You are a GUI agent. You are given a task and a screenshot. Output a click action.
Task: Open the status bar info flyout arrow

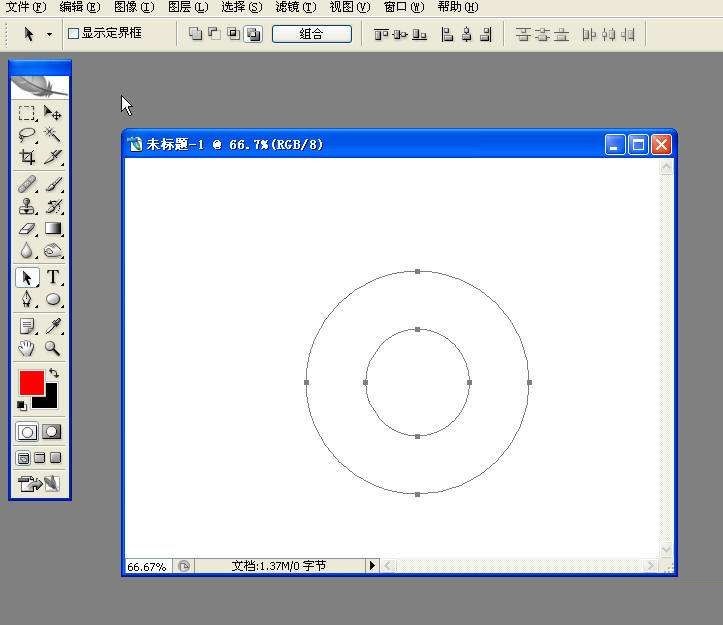[372, 566]
